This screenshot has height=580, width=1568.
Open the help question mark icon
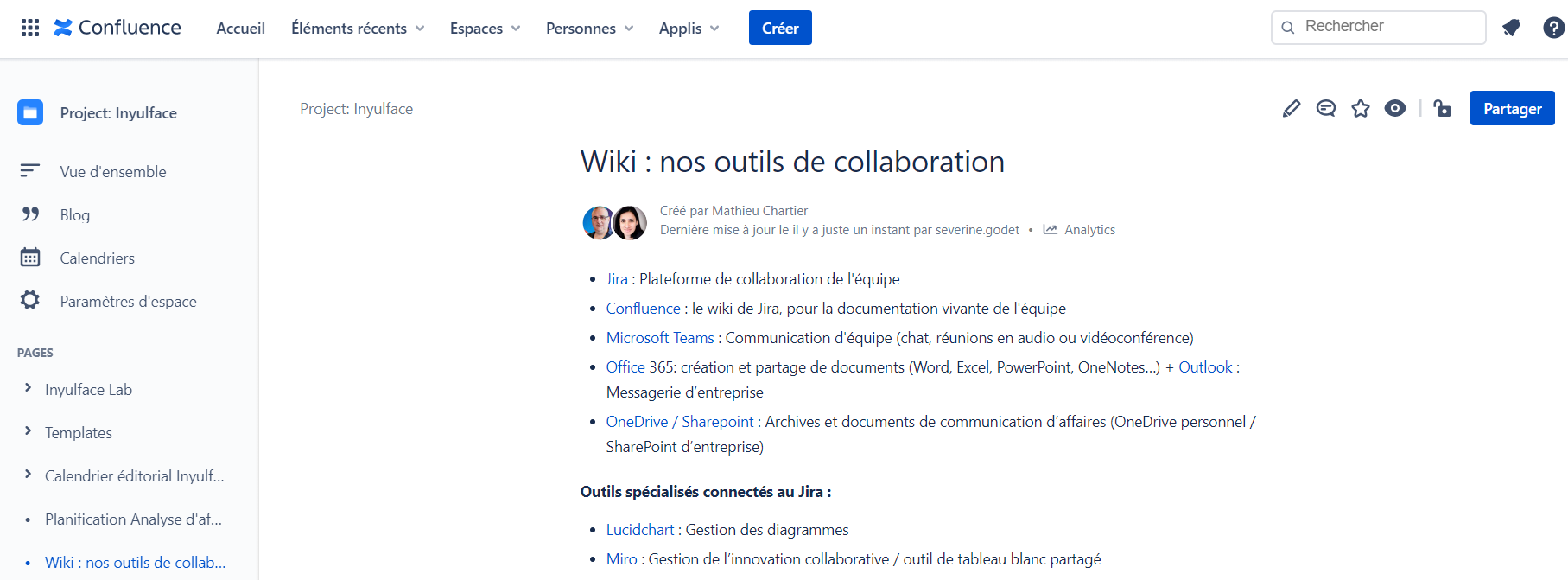(1553, 28)
